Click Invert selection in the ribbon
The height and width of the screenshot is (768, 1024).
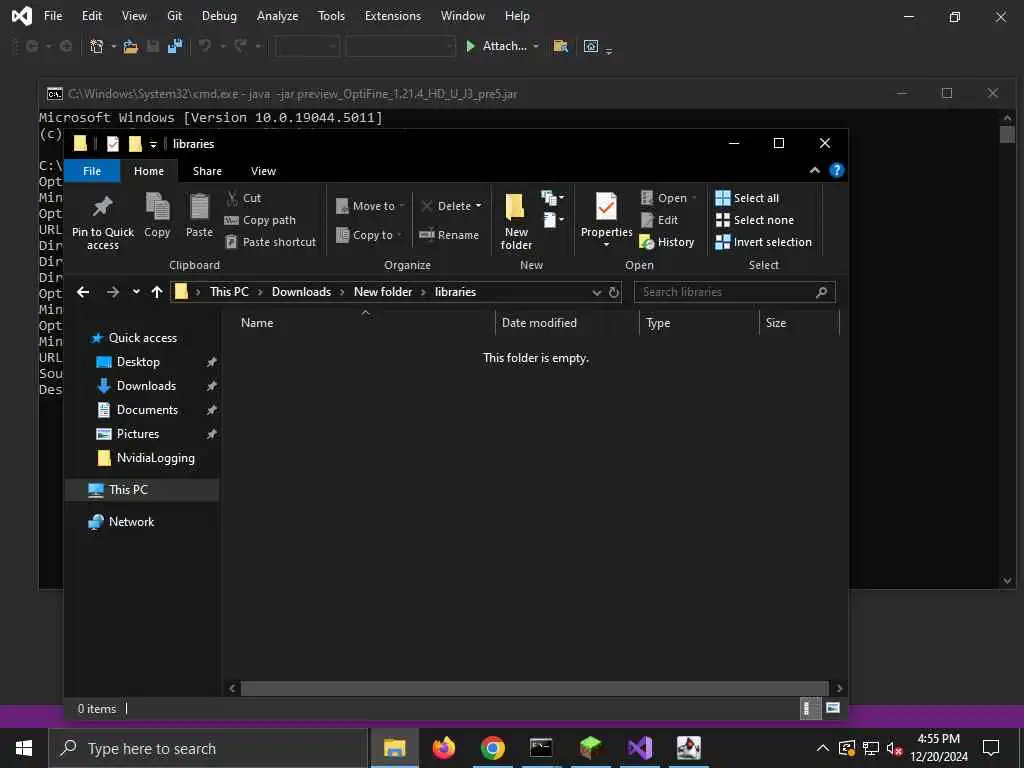pyautogui.click(x=763, y=242)
